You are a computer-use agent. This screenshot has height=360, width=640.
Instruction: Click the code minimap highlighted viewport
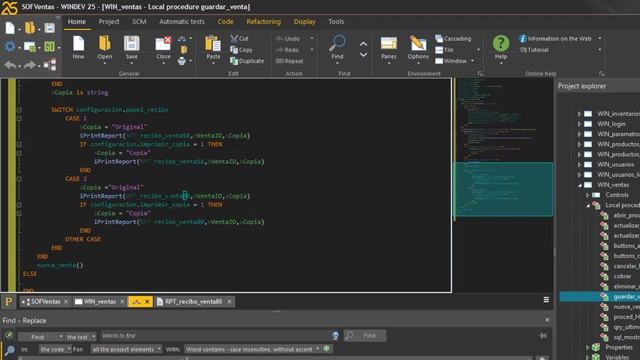504,189
